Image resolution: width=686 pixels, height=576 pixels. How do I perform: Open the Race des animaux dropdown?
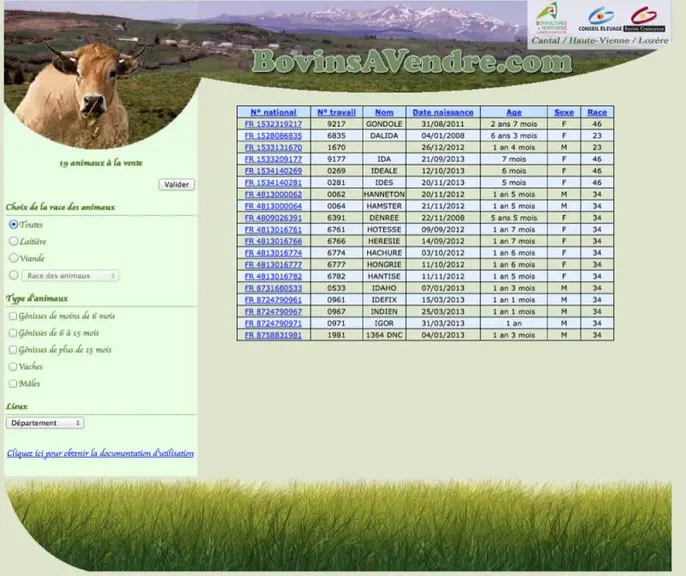tap(70, 276)
